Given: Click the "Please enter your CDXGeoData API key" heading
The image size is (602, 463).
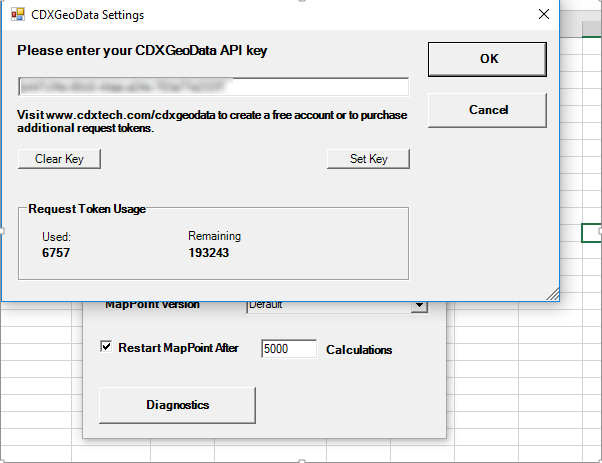Looking at the screenshot, I should pyautogui.click(x=142, y=51).
